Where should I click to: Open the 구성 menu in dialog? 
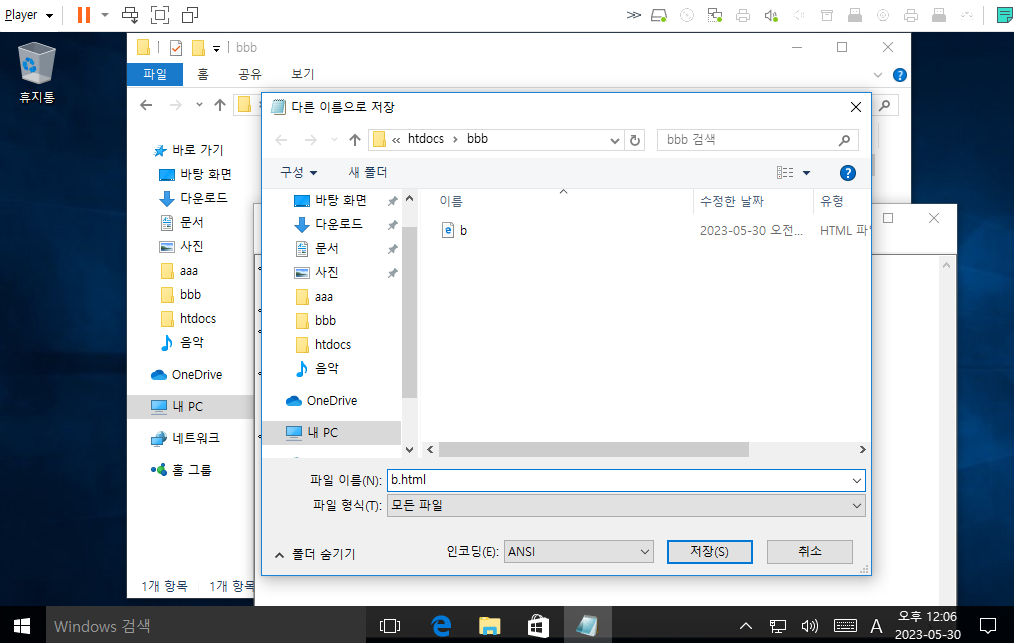click(x=298, y=173)
